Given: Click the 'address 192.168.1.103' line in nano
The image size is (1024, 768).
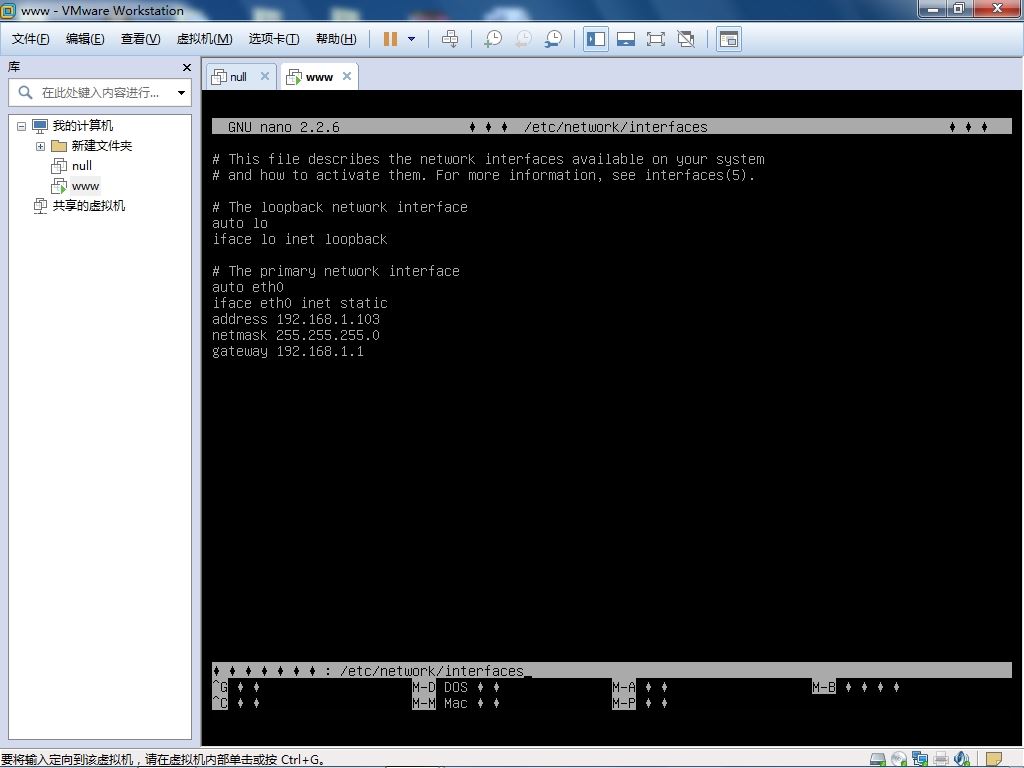Looking at the screenshot, I should point(296,319).
